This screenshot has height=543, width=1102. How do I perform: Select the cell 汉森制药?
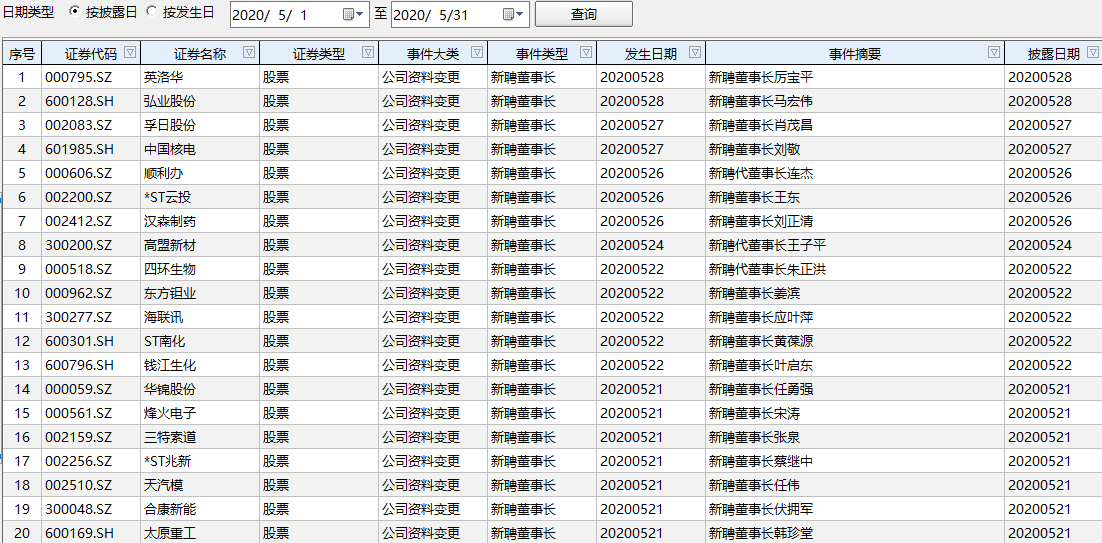pyautogui.click(x=200, y=221)
